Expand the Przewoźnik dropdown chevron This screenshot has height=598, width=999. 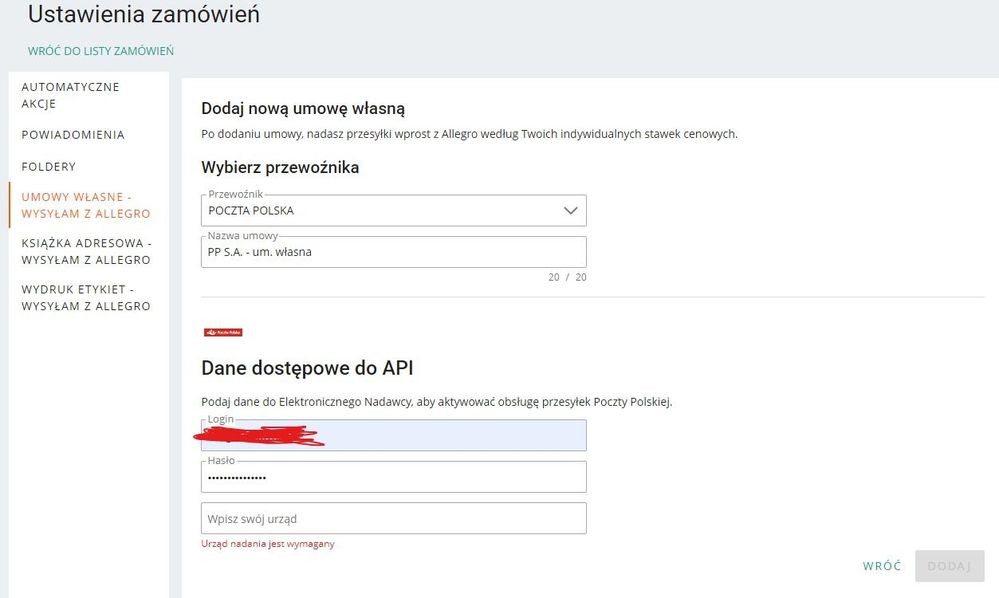pyautogui.click(x=570, y=211)
